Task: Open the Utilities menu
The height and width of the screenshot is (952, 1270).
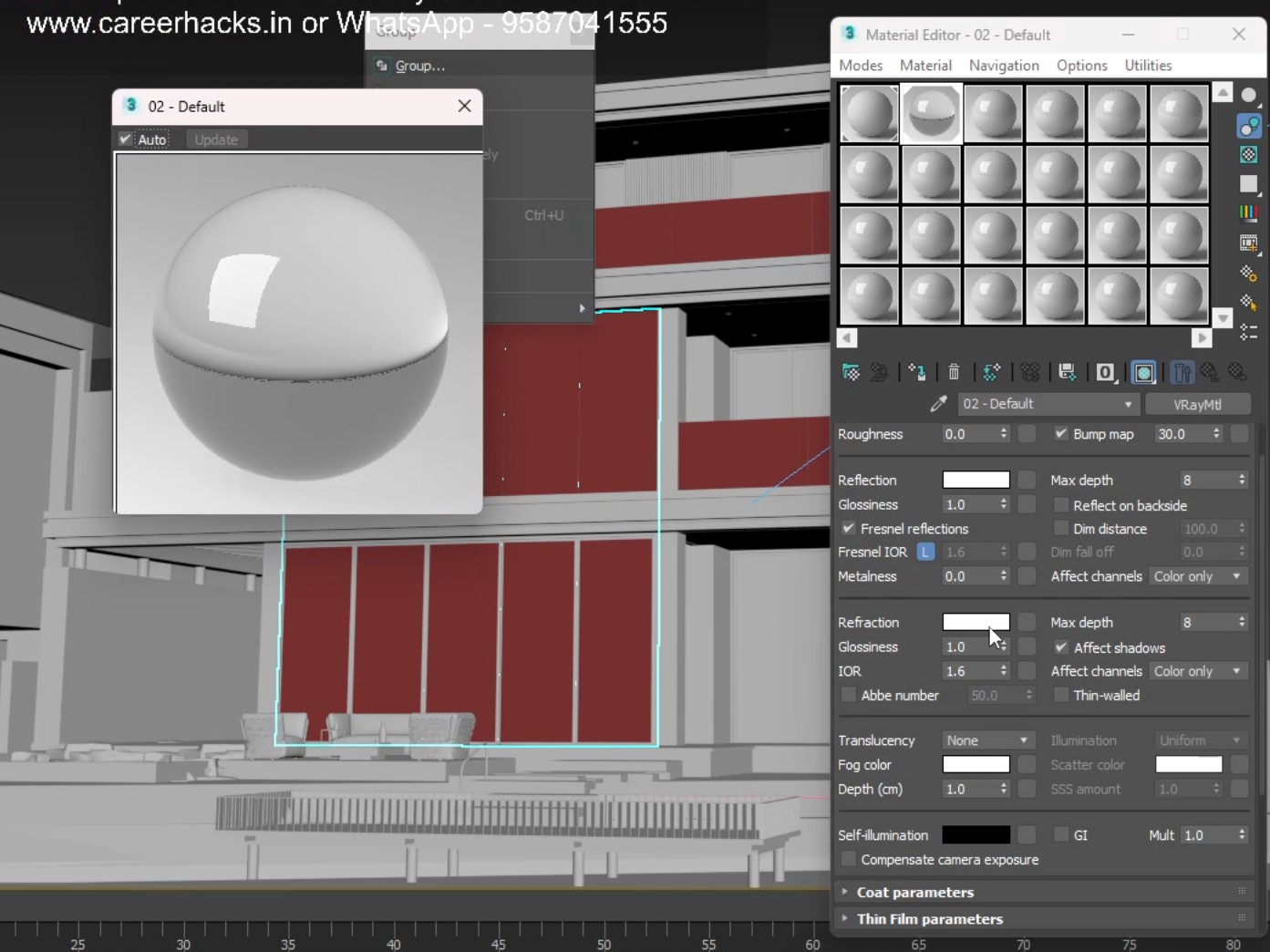Action: [x=1148, y=66]
